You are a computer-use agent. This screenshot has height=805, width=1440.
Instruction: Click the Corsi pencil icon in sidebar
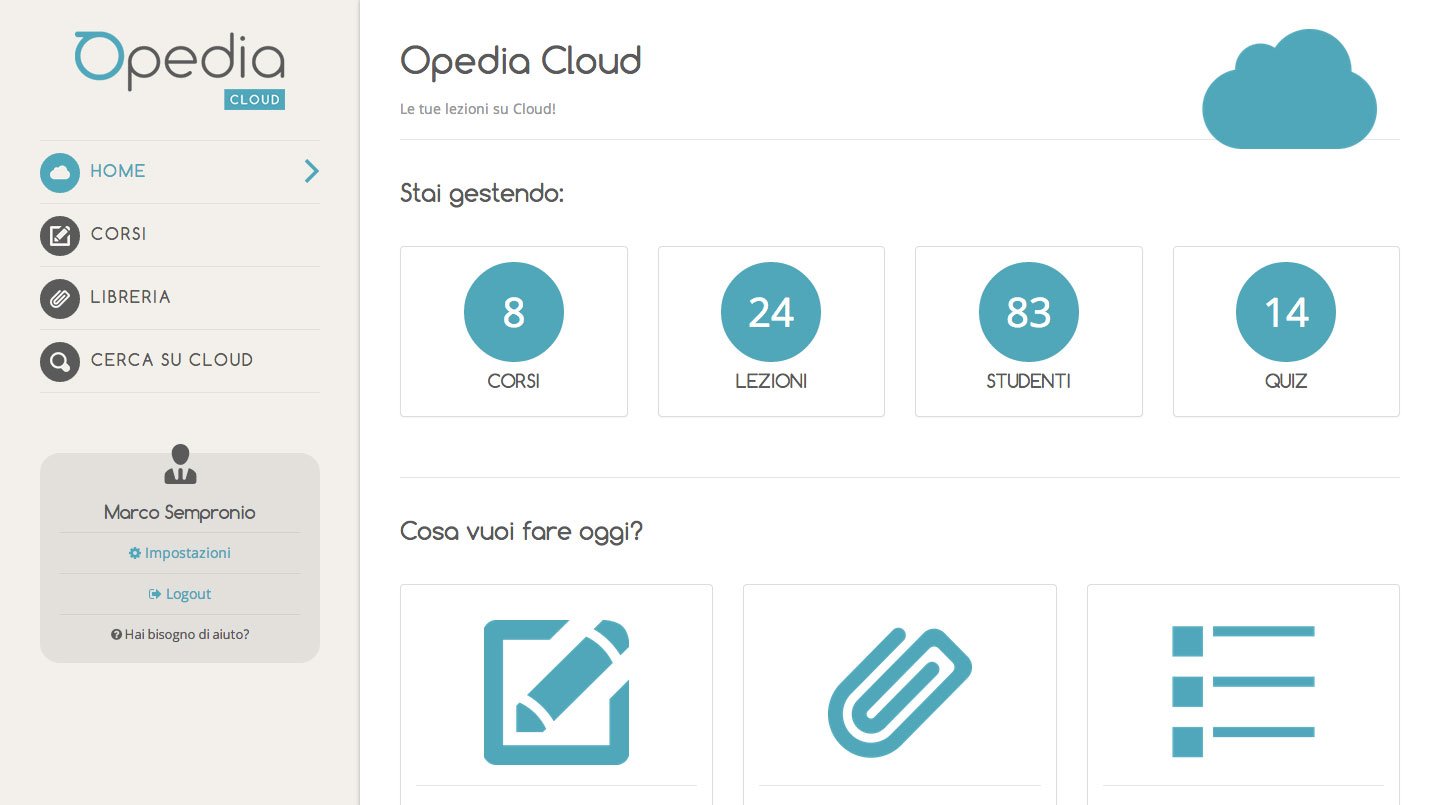pos(60,235)
